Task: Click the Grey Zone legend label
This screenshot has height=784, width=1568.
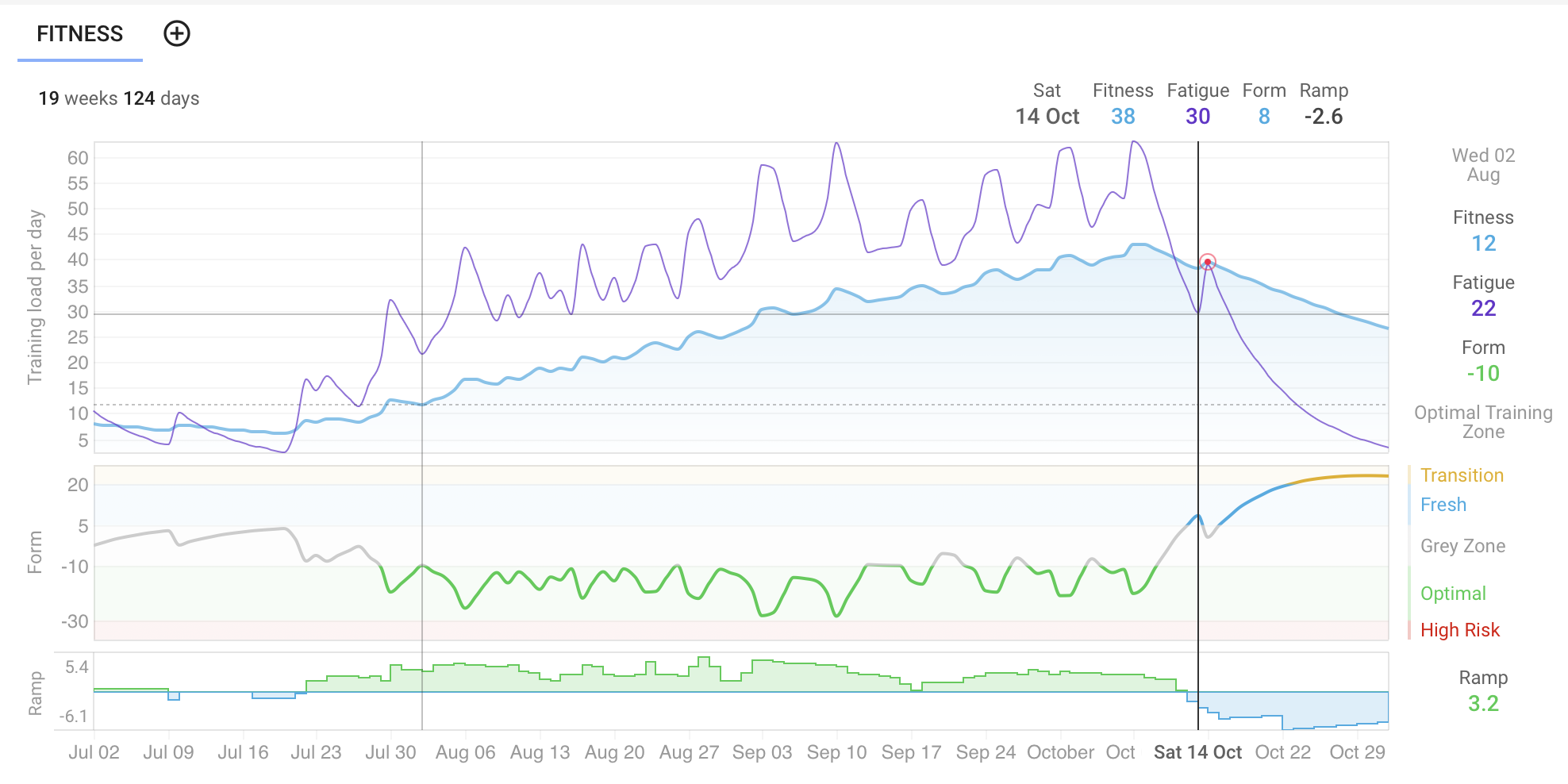Action: [x=1462, y=546]
